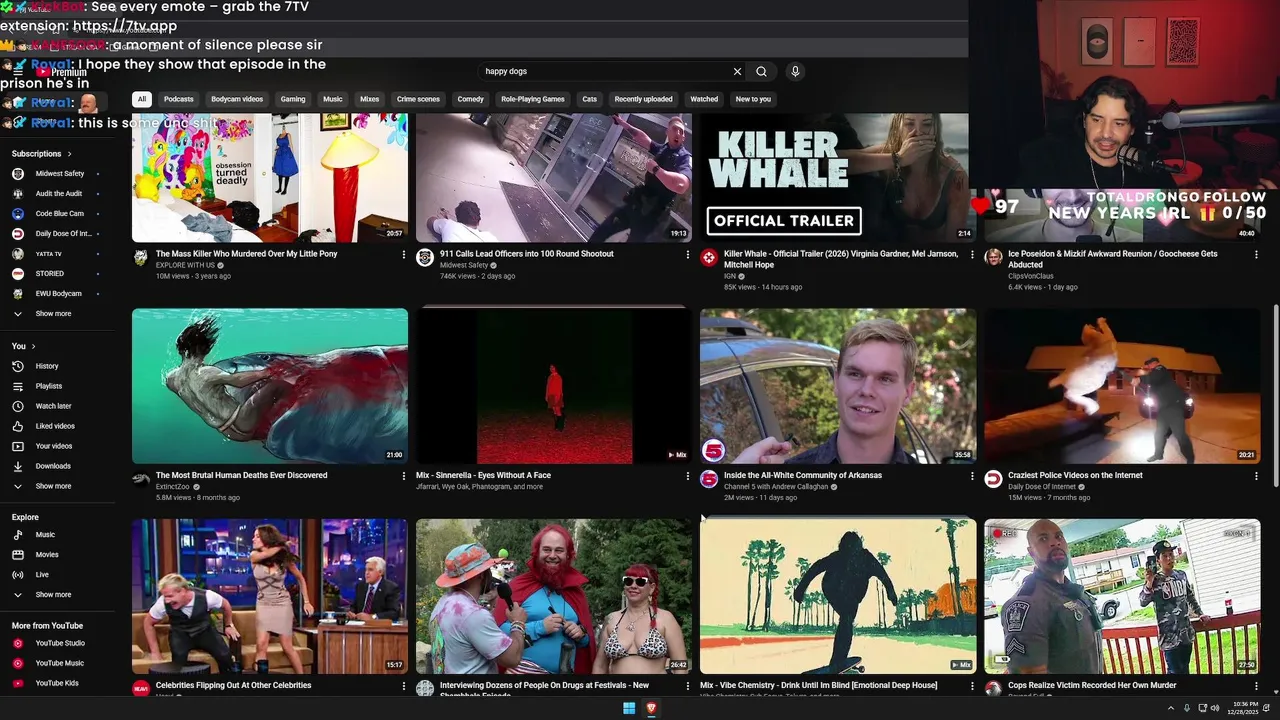
Task: Expand Show more under Explore
Action: click(x=53, y=595)
